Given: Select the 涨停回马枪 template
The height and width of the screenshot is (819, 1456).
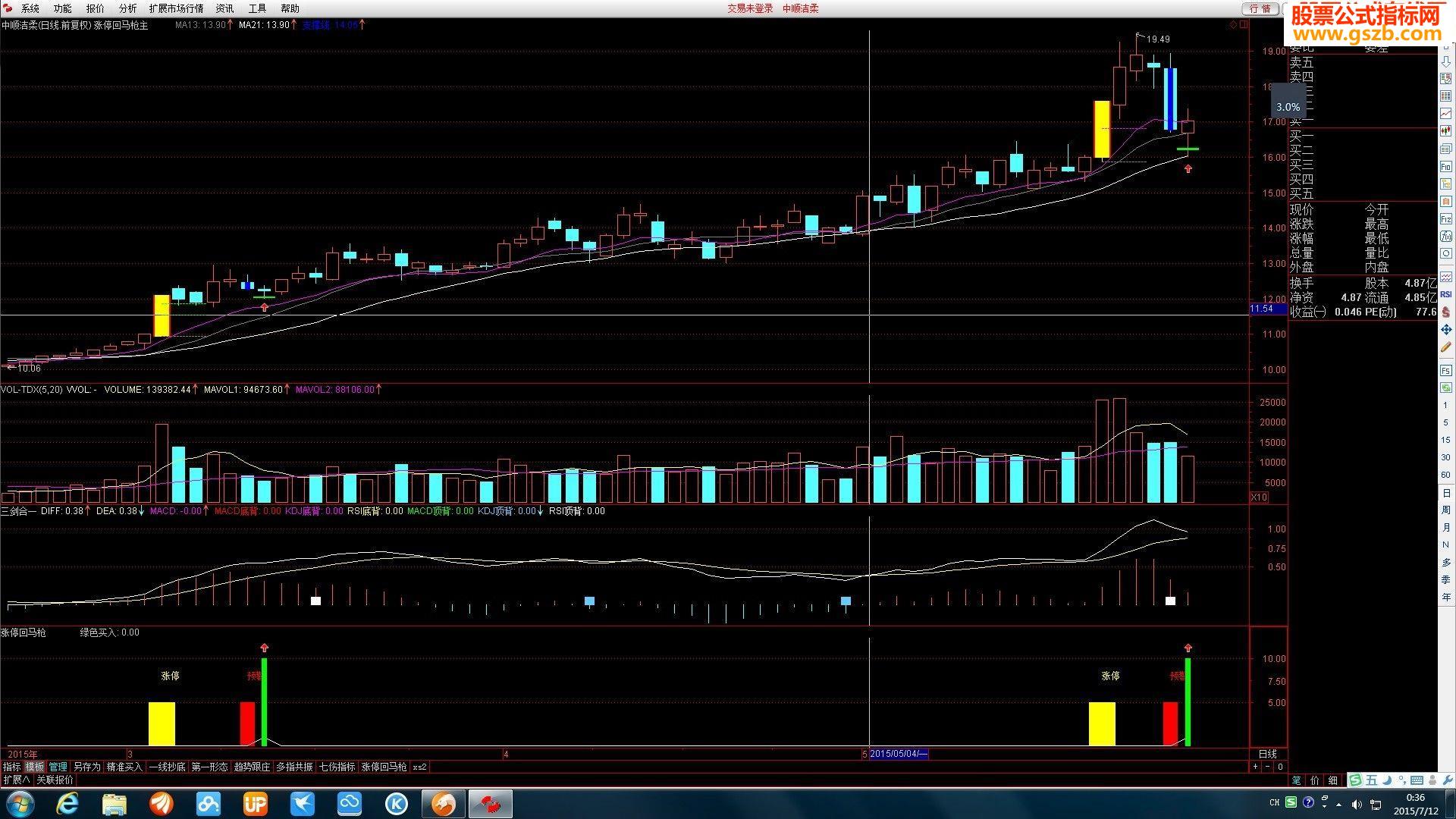Looking at the screenshot, I should [x=384, y=767].
